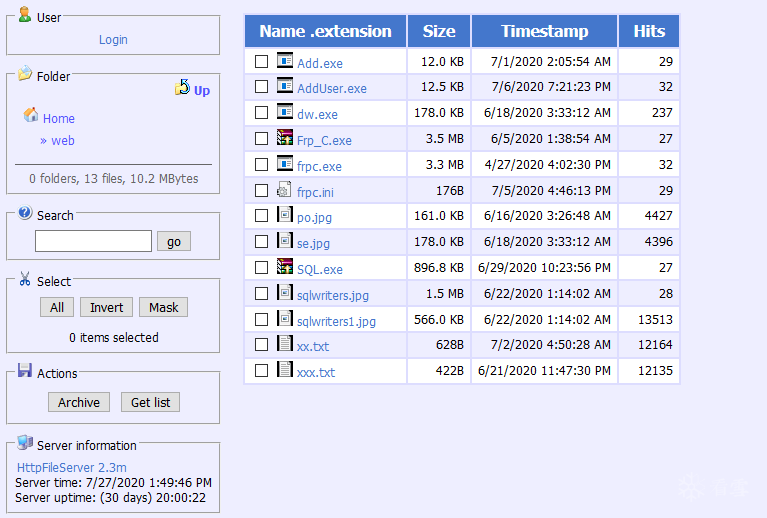This screenshot has width=767, height=518.
Task: Click the Frp_C.exe file icon
Action: point(285,138)
